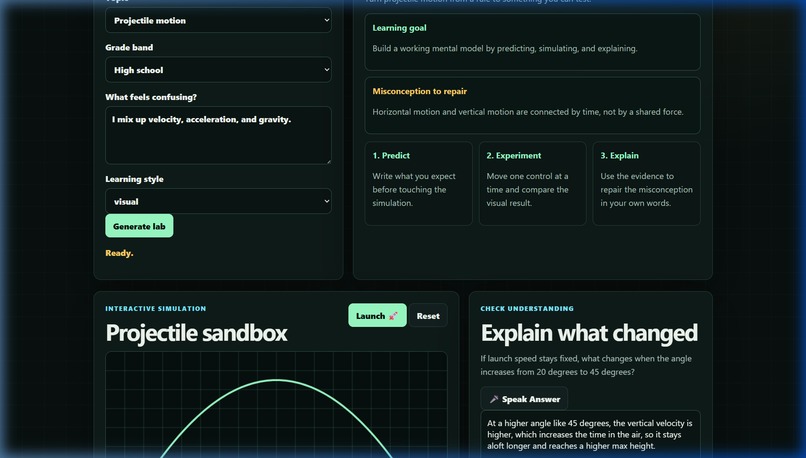Click the 'Learning goal' heading
Image resolution: width=806 pixels, height=458 pixels.
click(x=399, y=28)
